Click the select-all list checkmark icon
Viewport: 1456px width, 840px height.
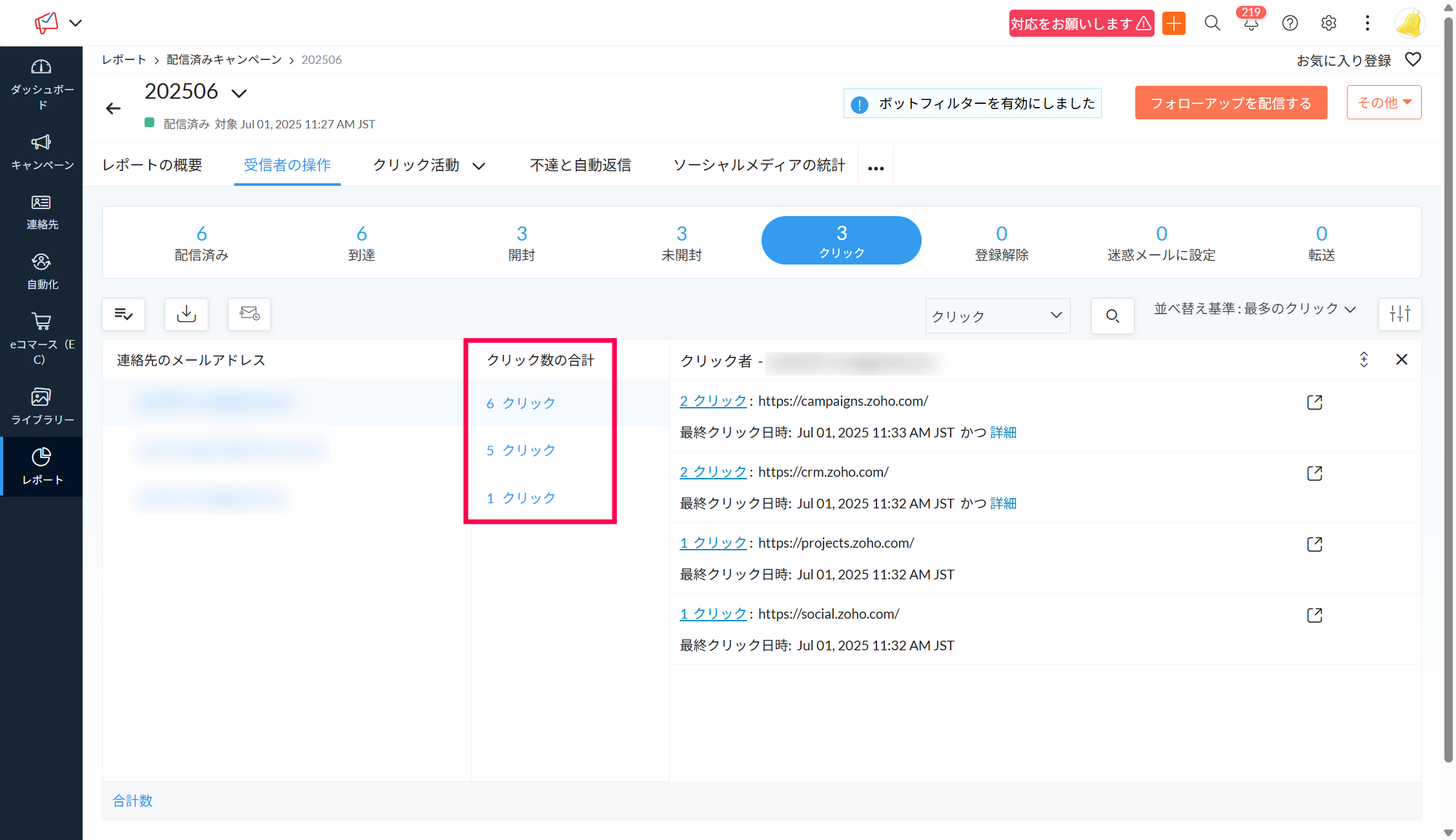point(123,314)
